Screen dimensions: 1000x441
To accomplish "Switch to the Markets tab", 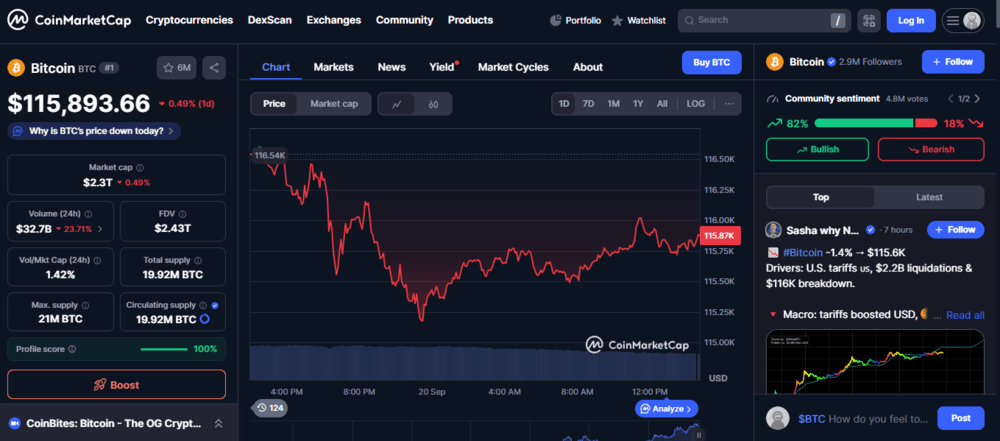I will [334, 67].
